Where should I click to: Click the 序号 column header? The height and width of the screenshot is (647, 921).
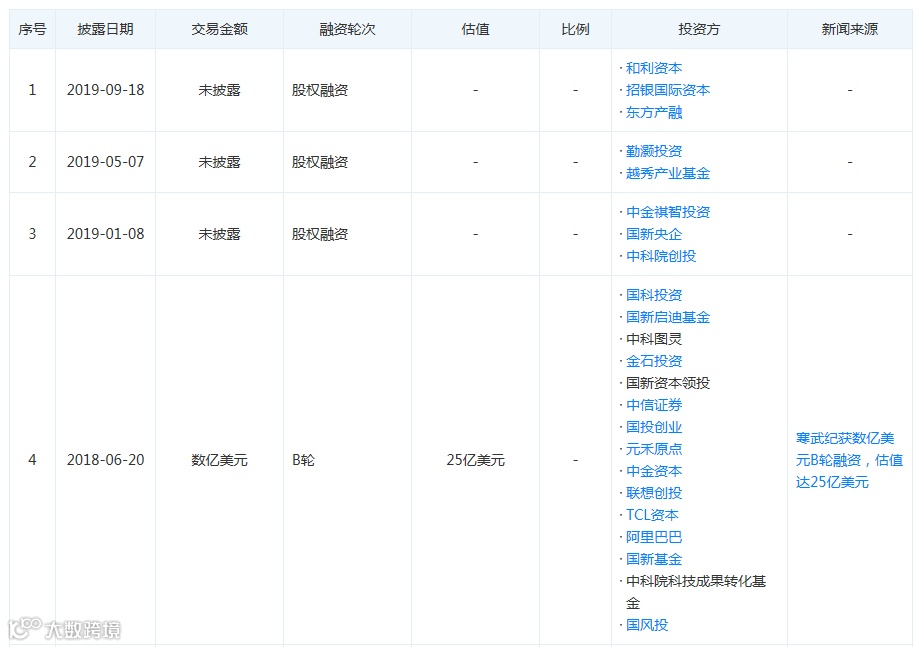[x=32, y=29]
